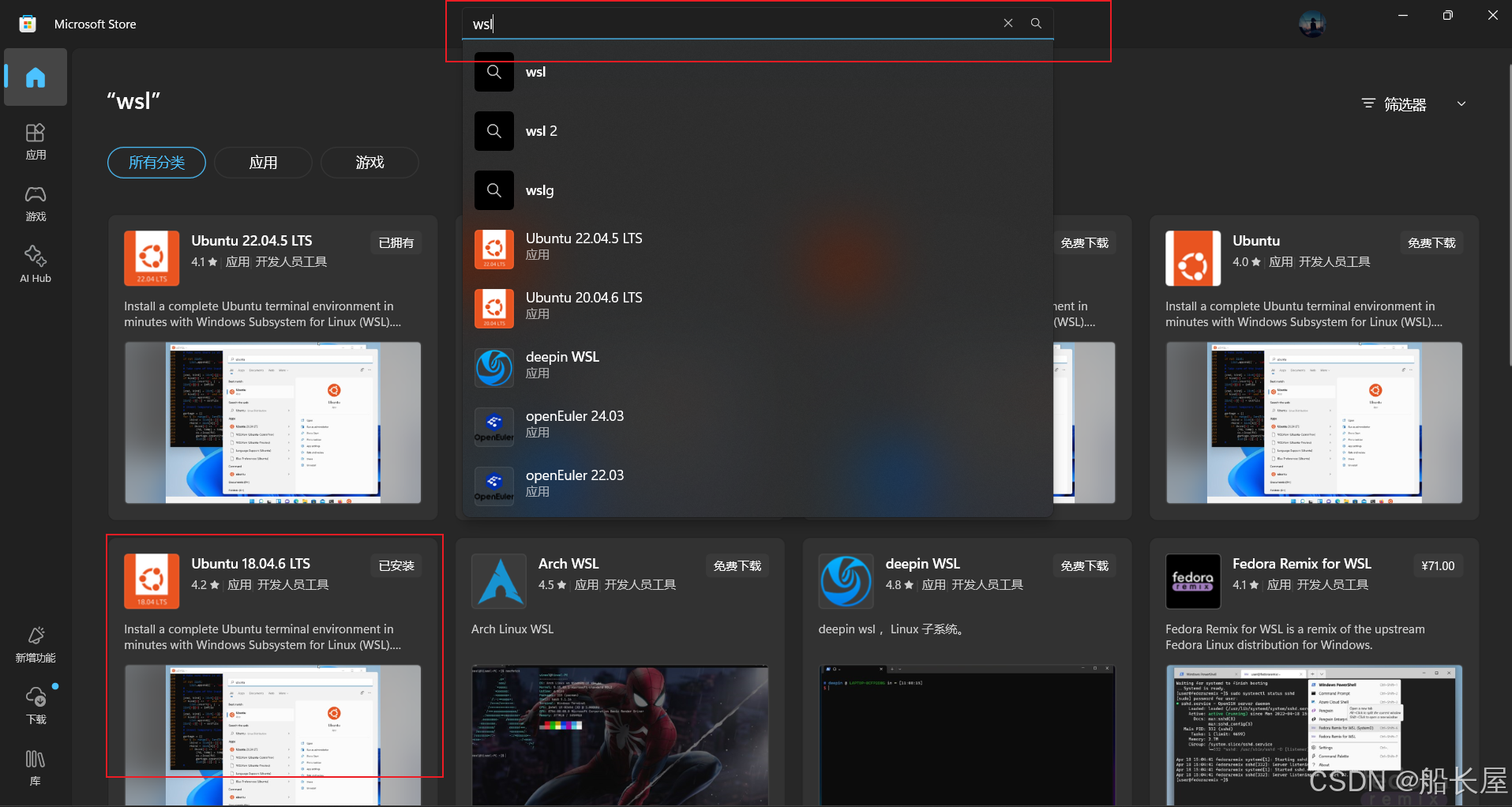
Task: Open the 库 (Library) sidebar icon
Action: [x=35, y=767]
